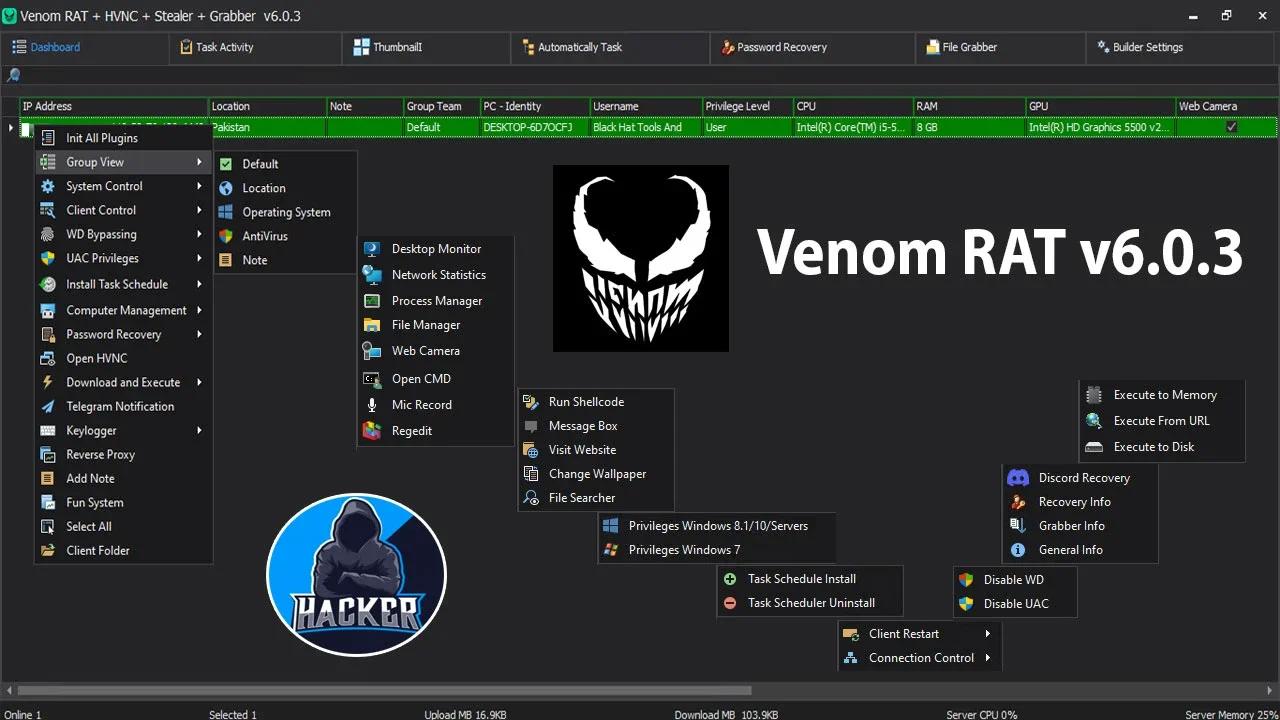The image size is (1280, 720).
Task: Uncheck the Web Camera checkbox for the client
Action: pos(1231,127)
